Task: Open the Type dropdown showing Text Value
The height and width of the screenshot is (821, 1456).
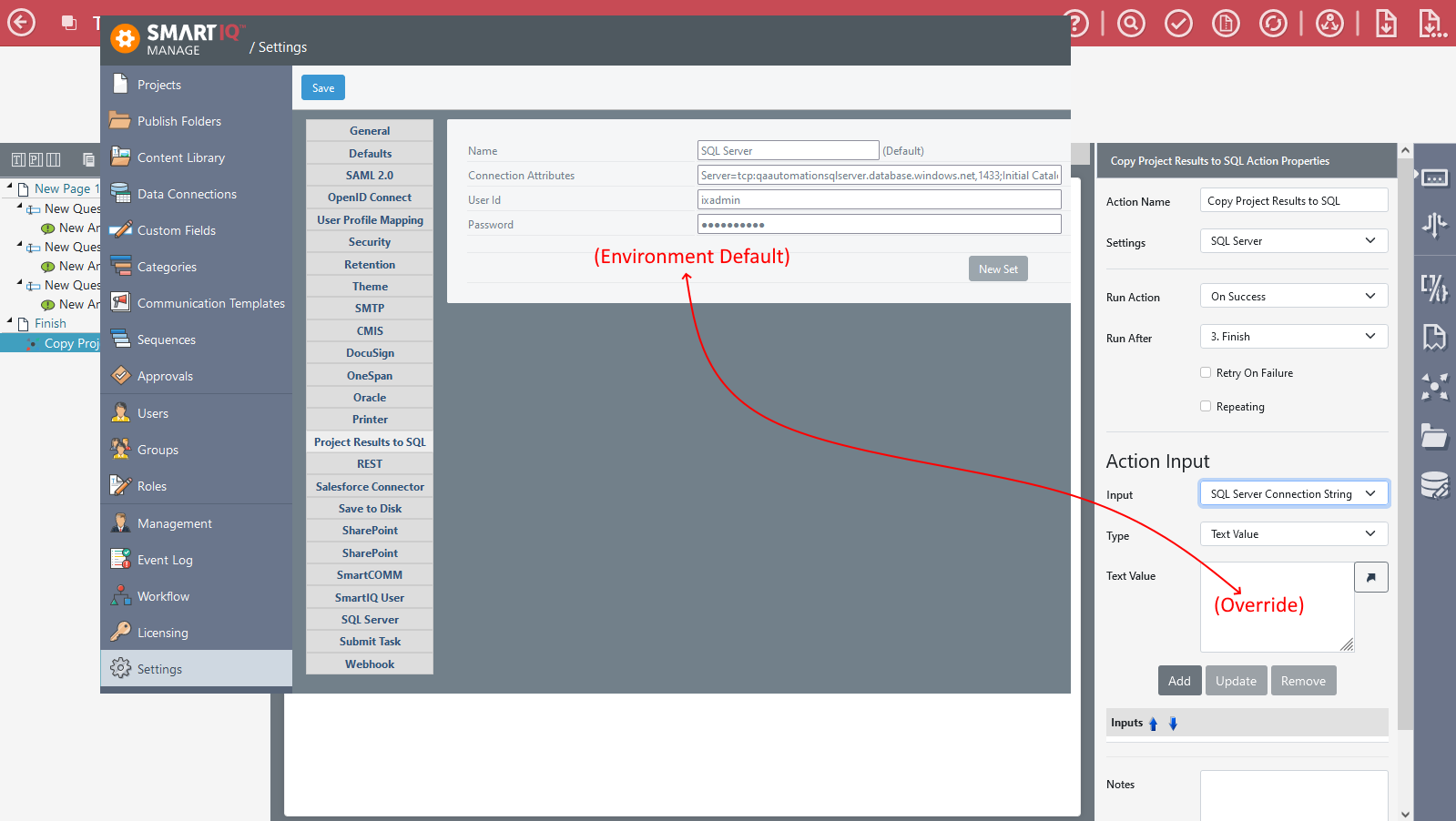Action: (1294, 534)
